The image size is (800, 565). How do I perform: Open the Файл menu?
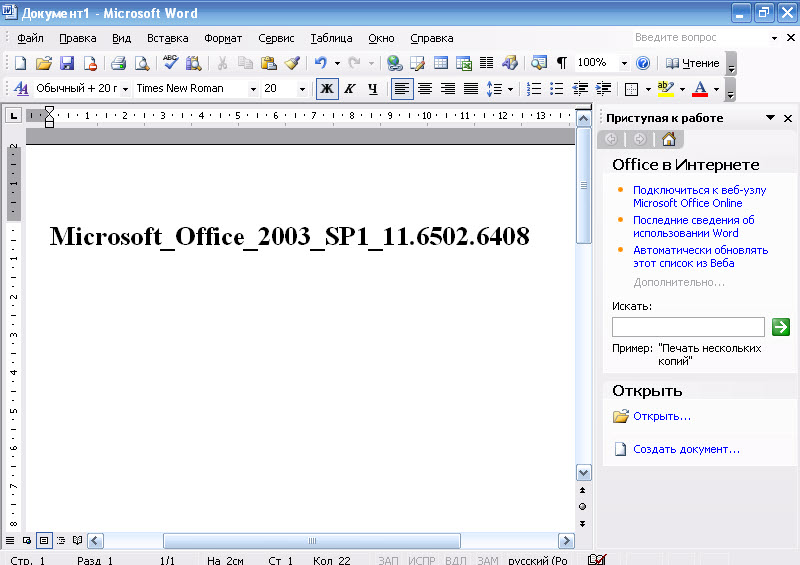[30, 38]
